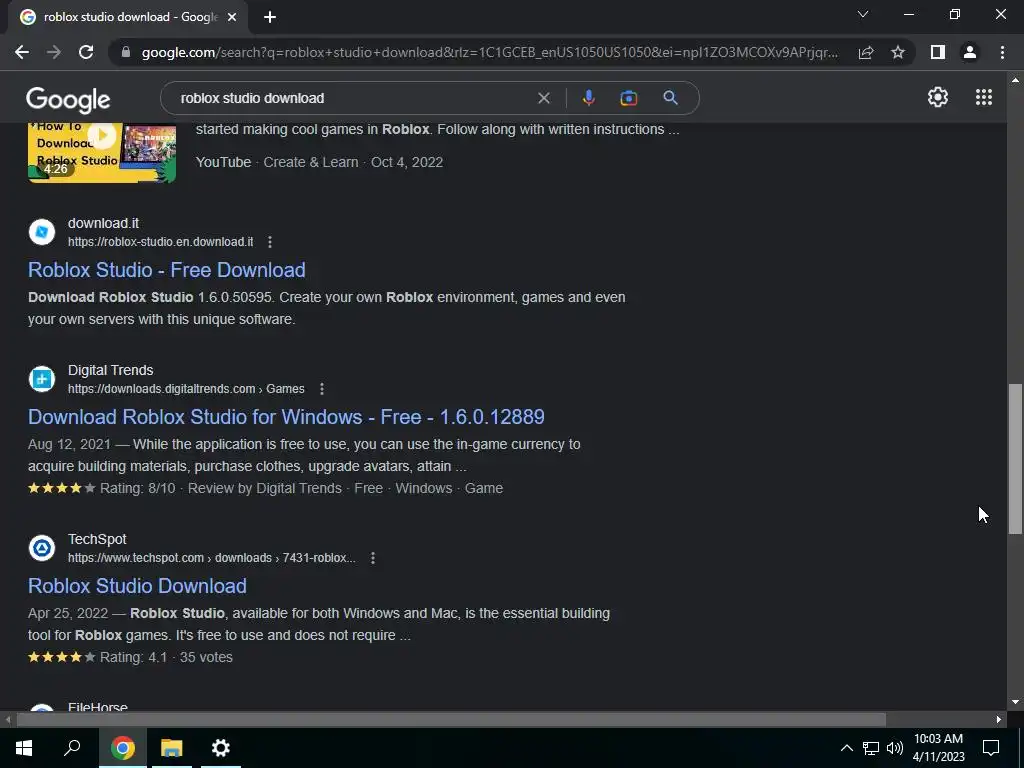1024x768 pixels.
Task: Share this page from the address bar
Action: tap(866, 53)
